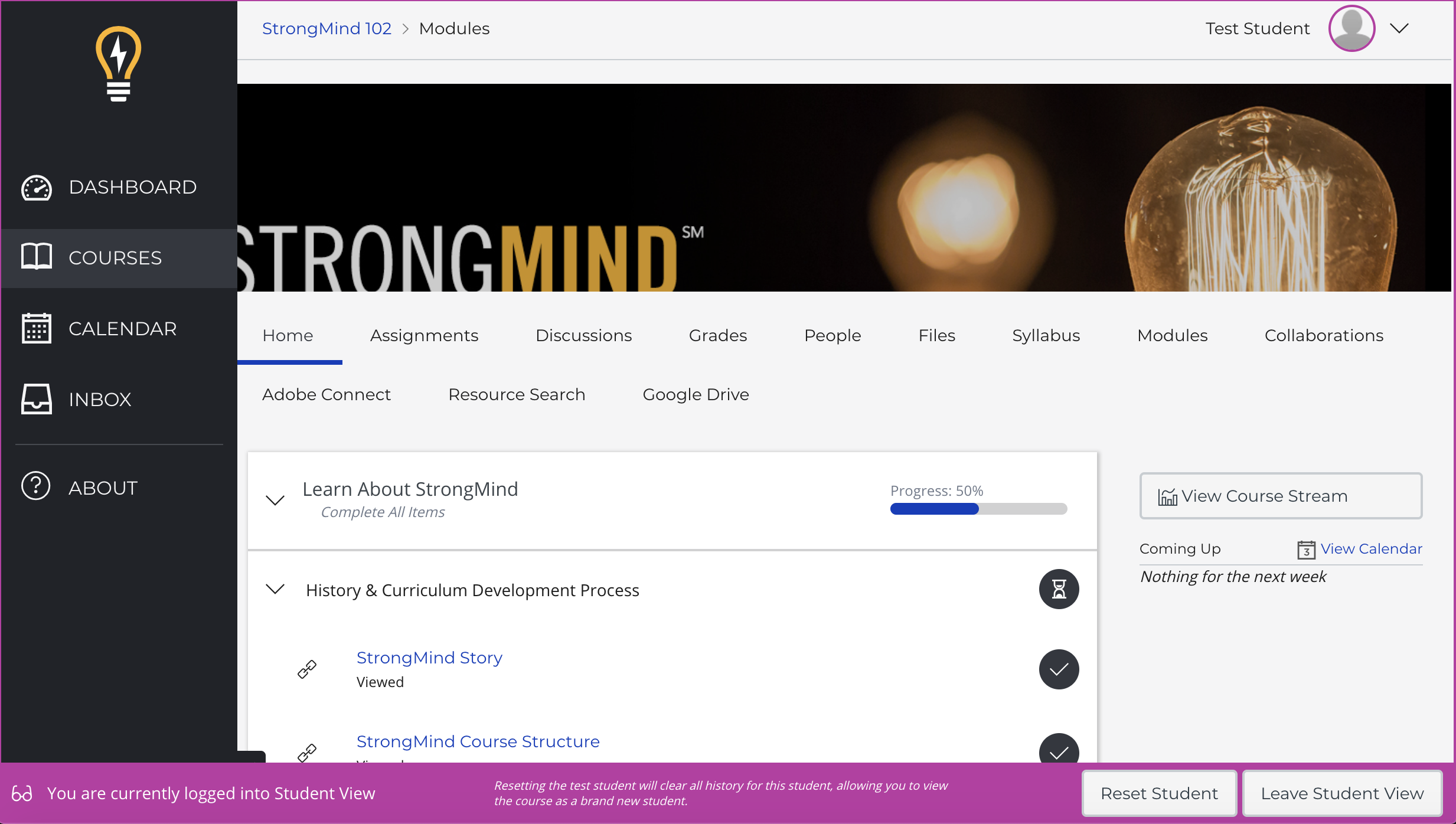This screenshot has width=1456, height=824.
Task: Click the Calendar grid icon in sidebar
Action: tap(37, 328)
